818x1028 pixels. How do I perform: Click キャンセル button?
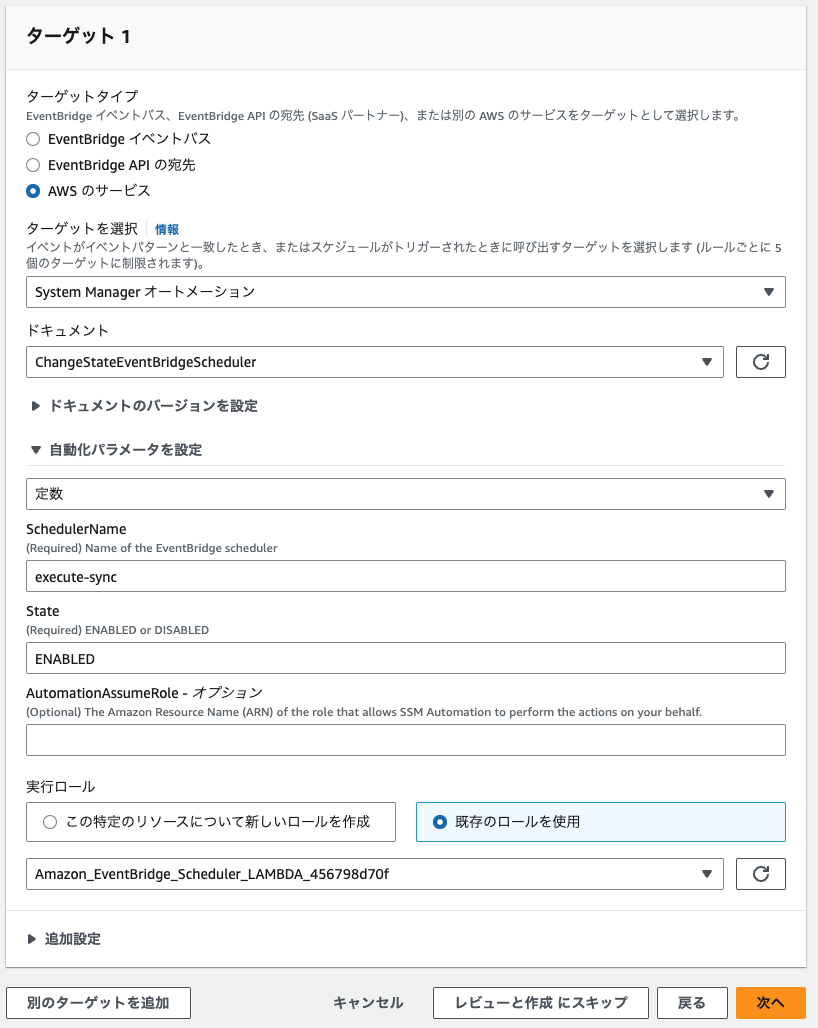[368, 1003]
